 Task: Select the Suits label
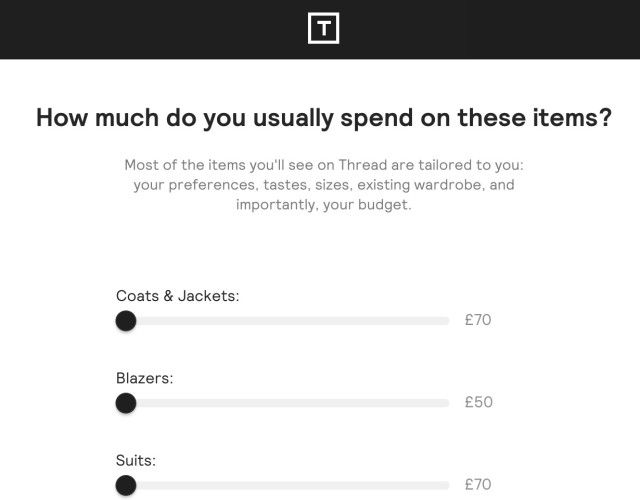click(x=136, y=460)
